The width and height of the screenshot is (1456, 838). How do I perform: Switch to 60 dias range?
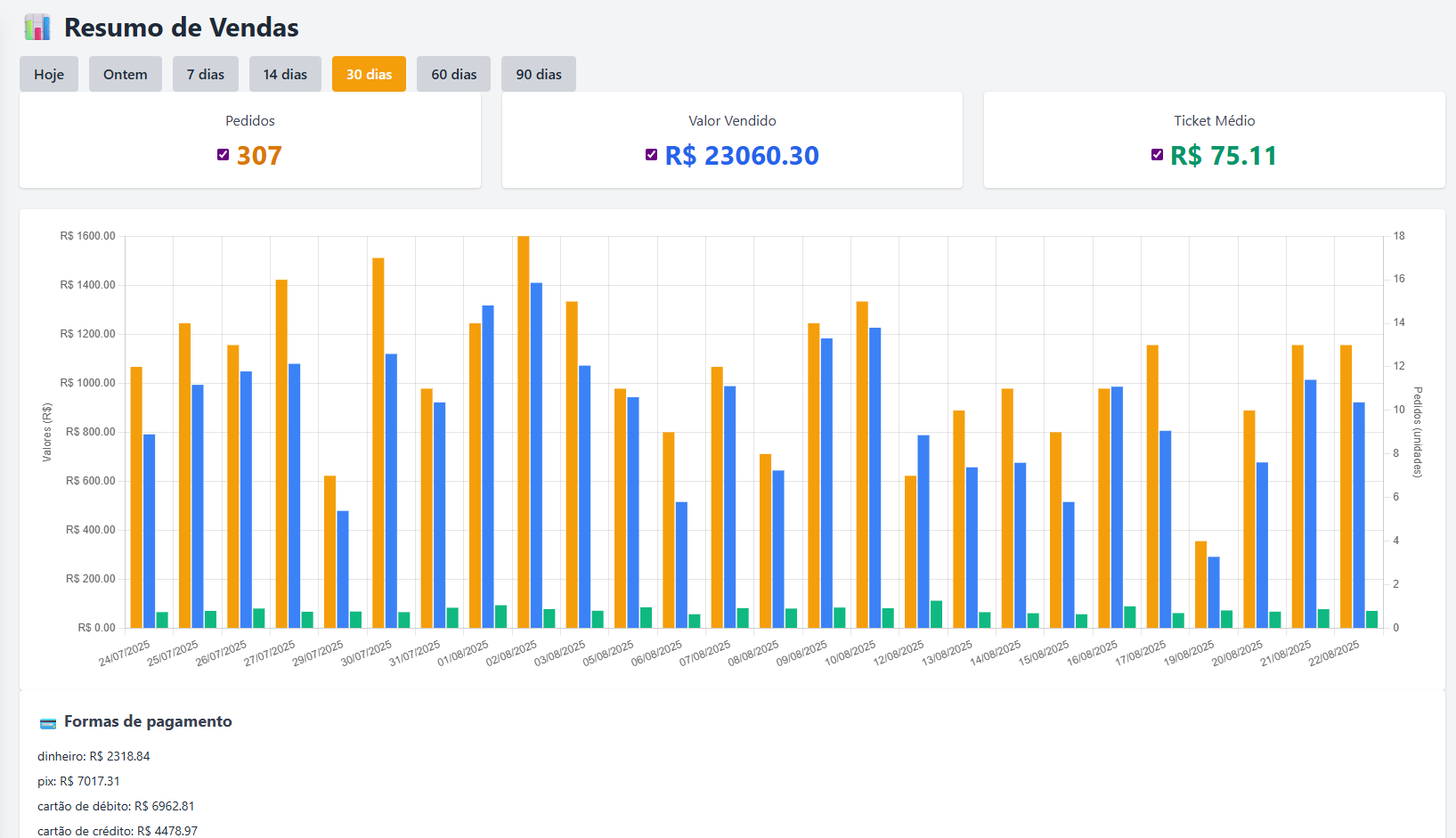(x=454, y=74)
